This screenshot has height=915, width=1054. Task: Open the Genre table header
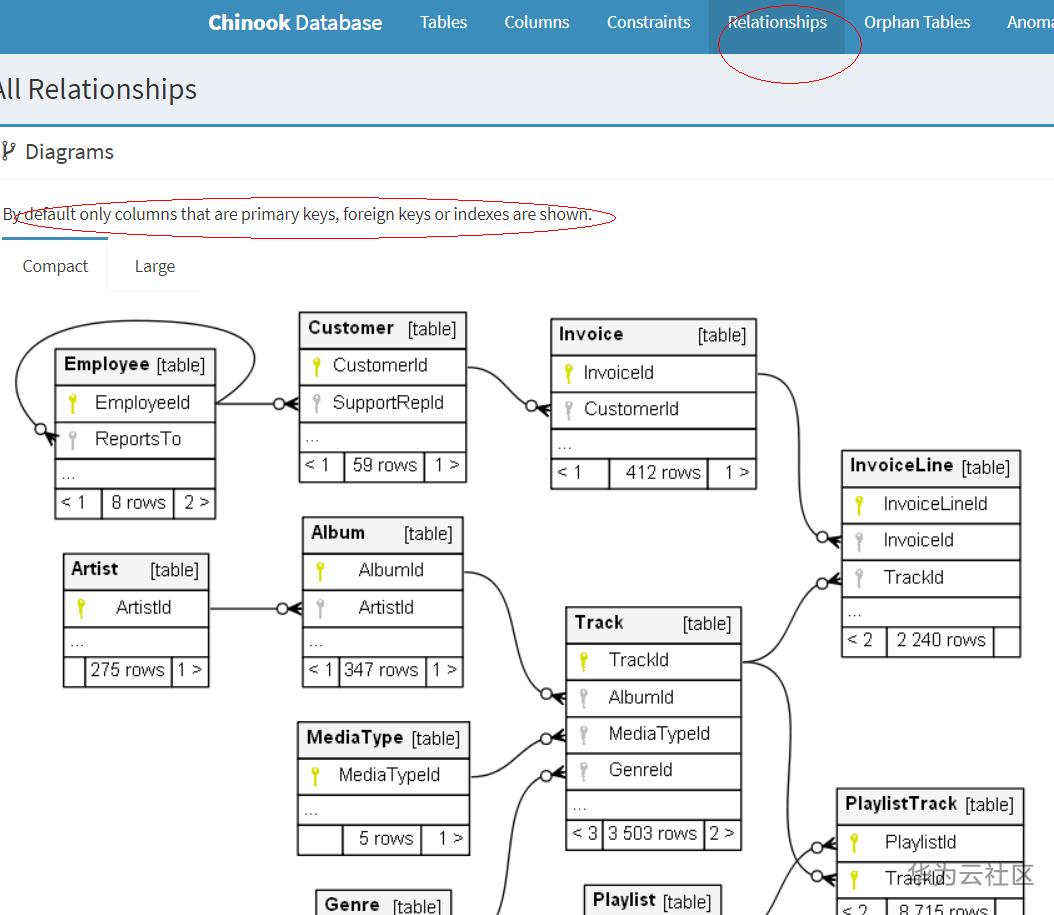(x=383, y=904)
